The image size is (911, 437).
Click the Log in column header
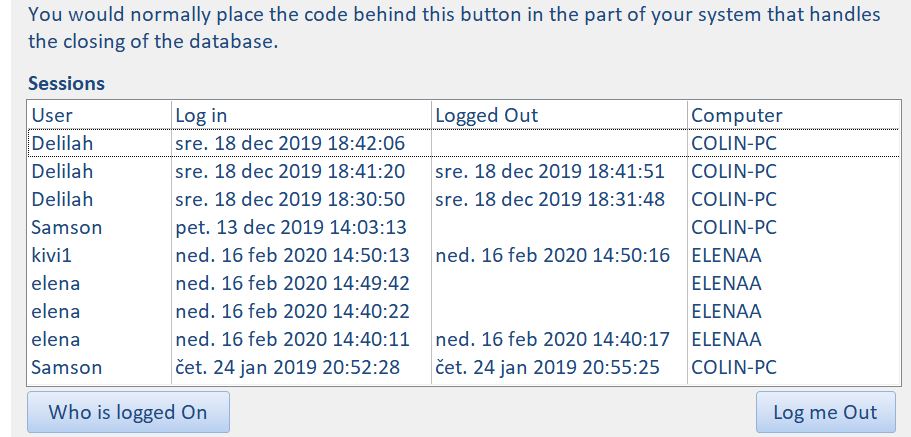click(x=201, y=115)
